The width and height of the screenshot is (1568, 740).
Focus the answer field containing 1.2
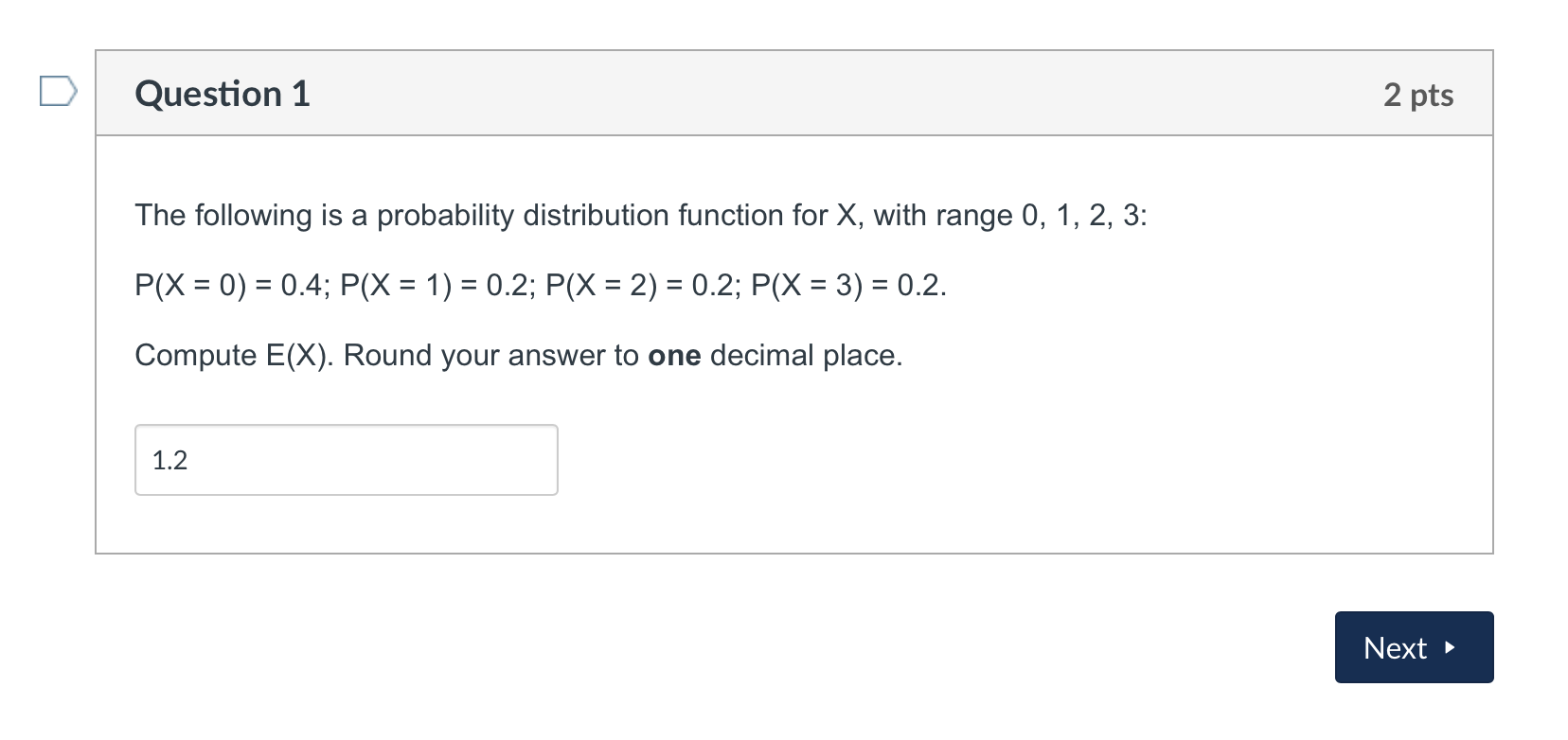tap(346, 460)
